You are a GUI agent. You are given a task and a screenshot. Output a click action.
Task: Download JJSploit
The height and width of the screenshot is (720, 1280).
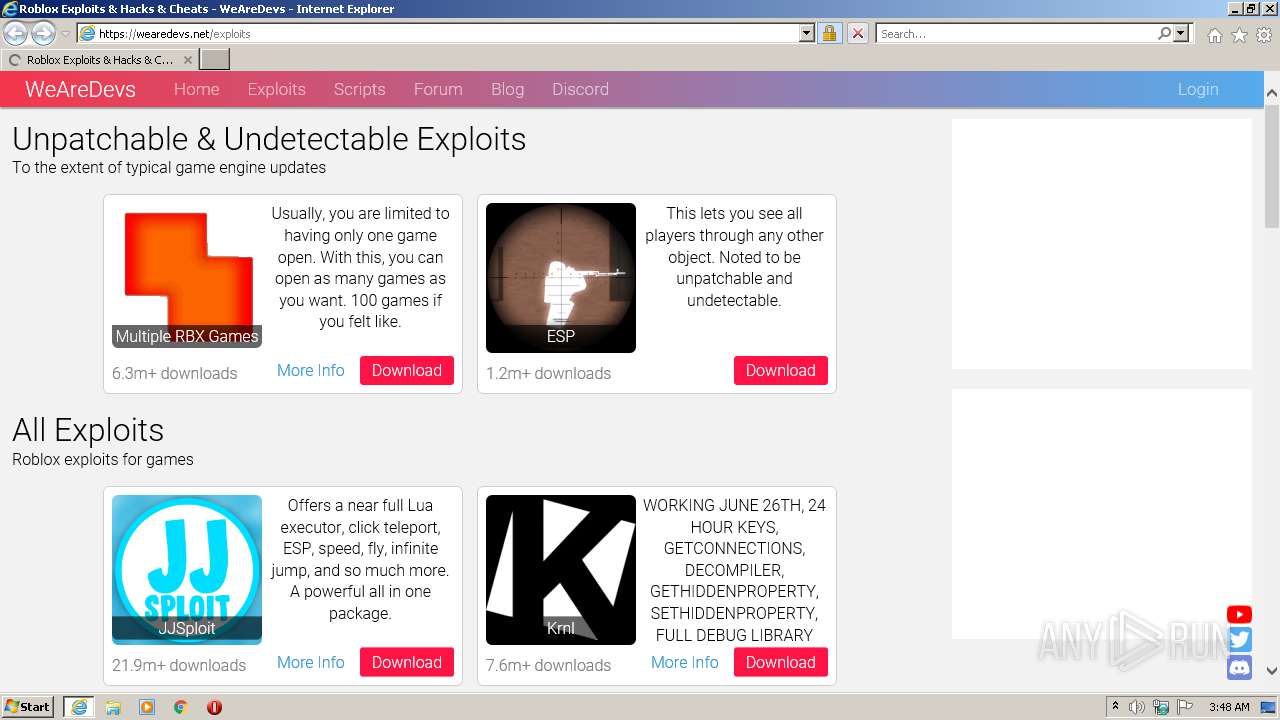(x=407, y=662)
